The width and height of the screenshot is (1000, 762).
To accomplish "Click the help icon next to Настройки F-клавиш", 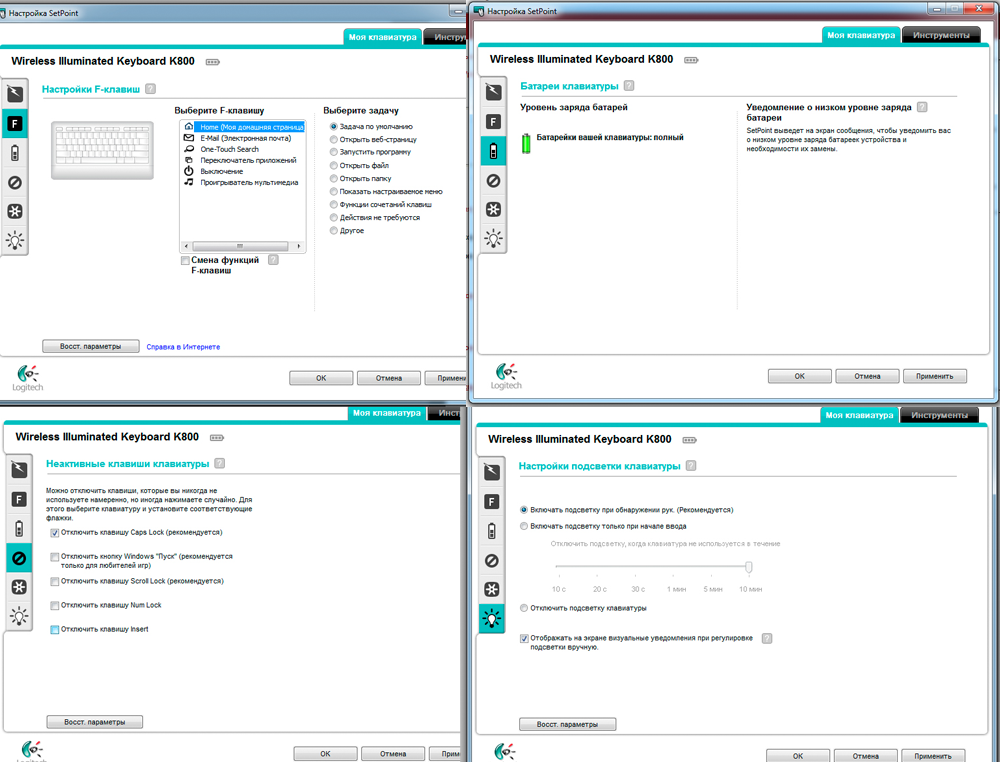I will [151, 89].
